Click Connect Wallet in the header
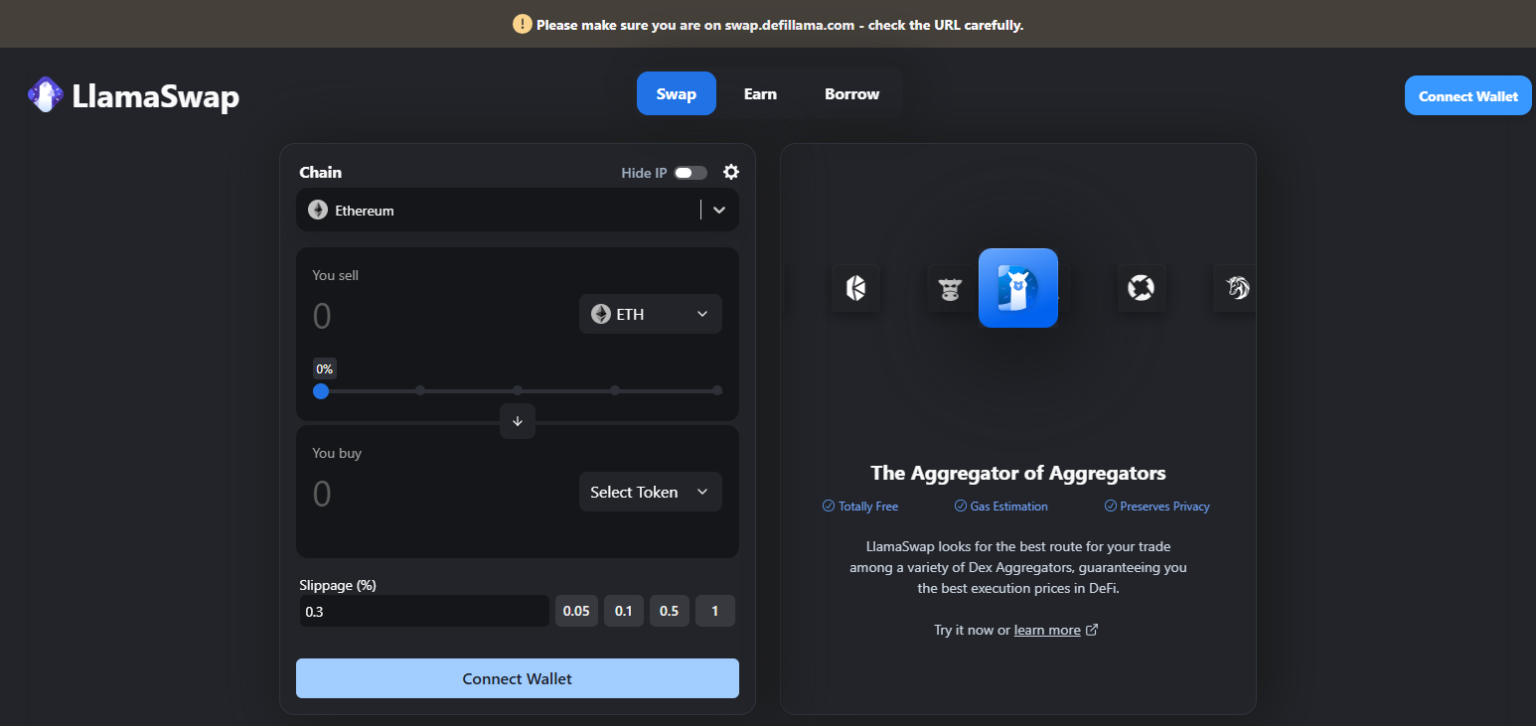This screenshot has height=726, width=1536. (1468, 96)
